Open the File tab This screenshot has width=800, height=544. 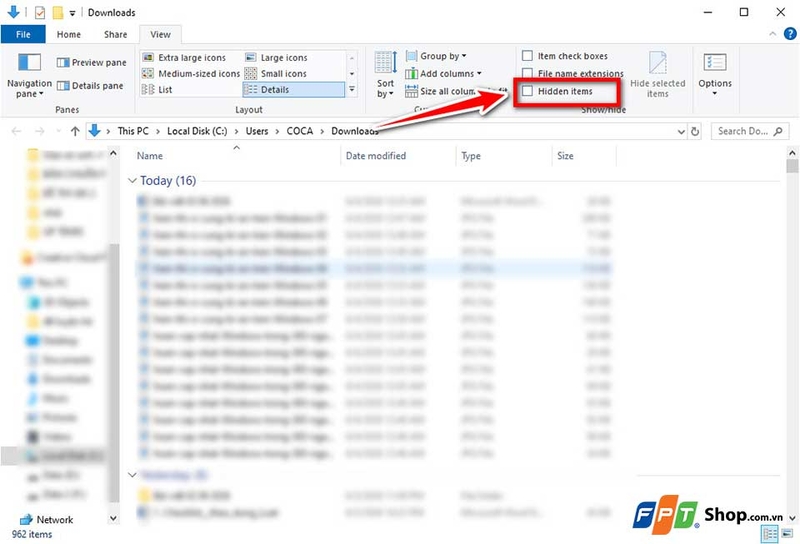click(23, 34)
